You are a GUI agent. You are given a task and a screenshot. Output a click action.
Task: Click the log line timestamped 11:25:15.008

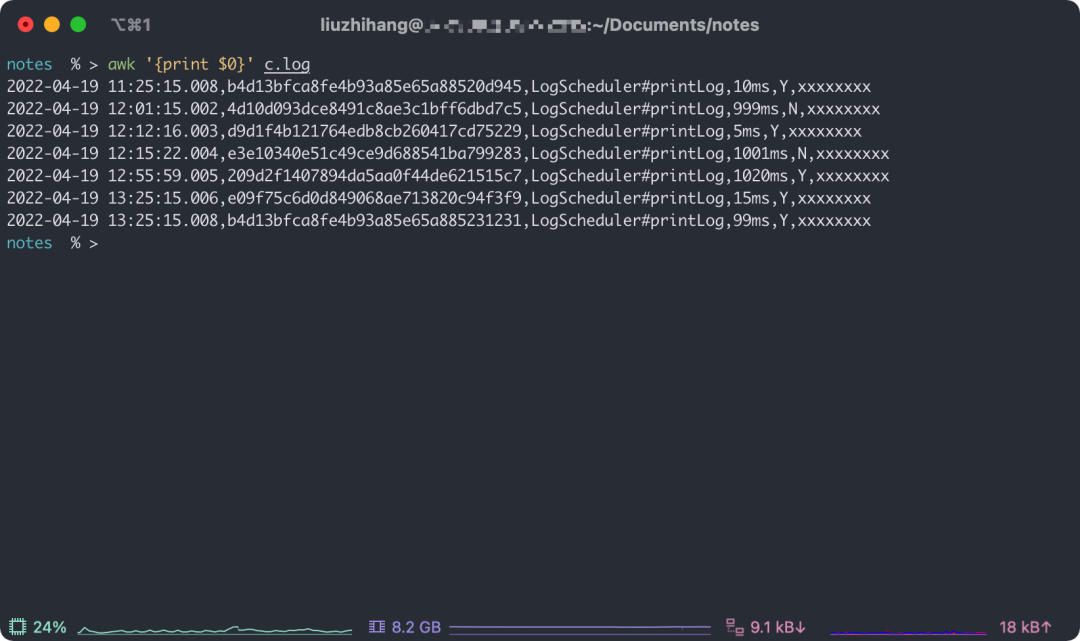tap(439, 87)
